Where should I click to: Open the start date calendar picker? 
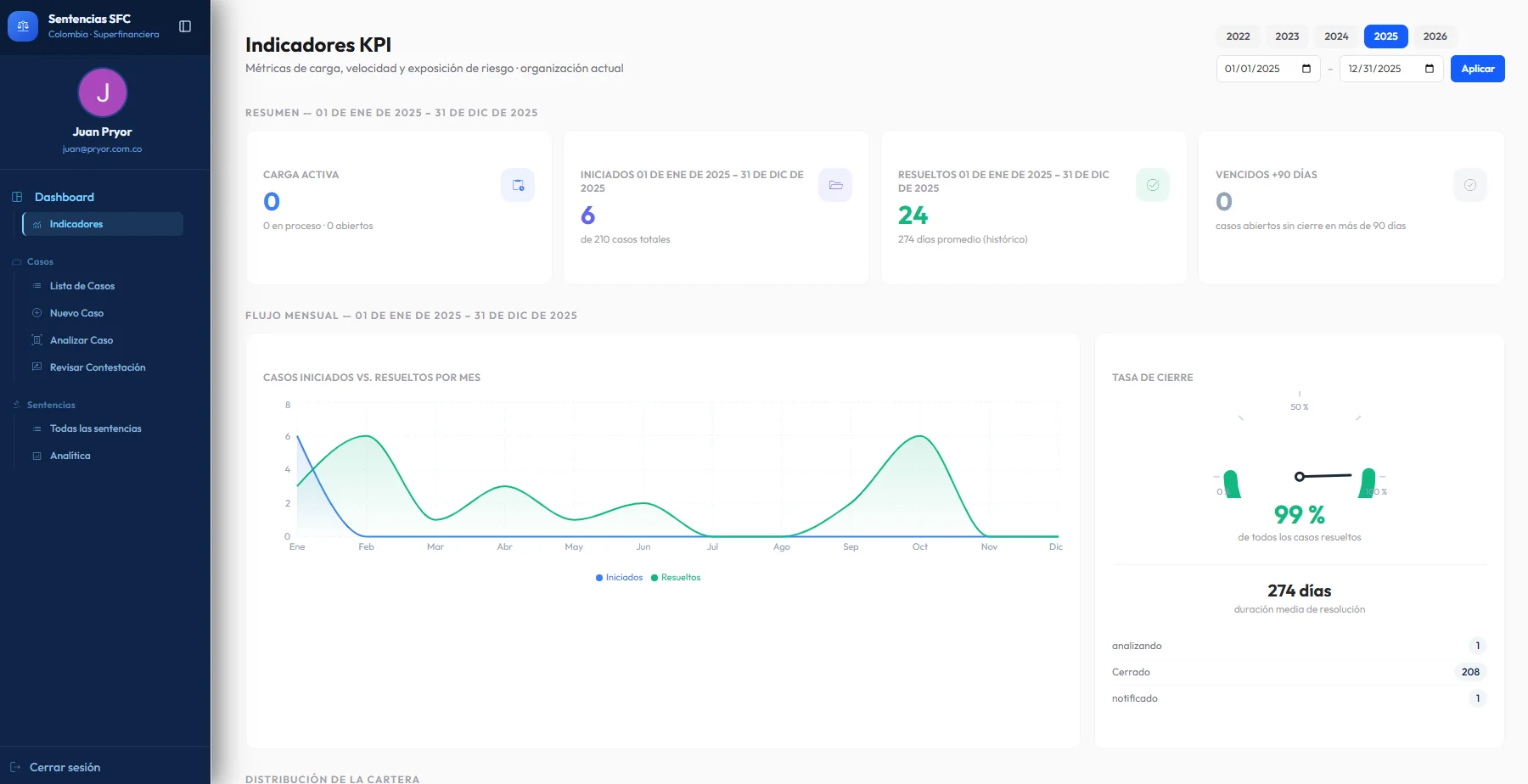point(1305,69)
